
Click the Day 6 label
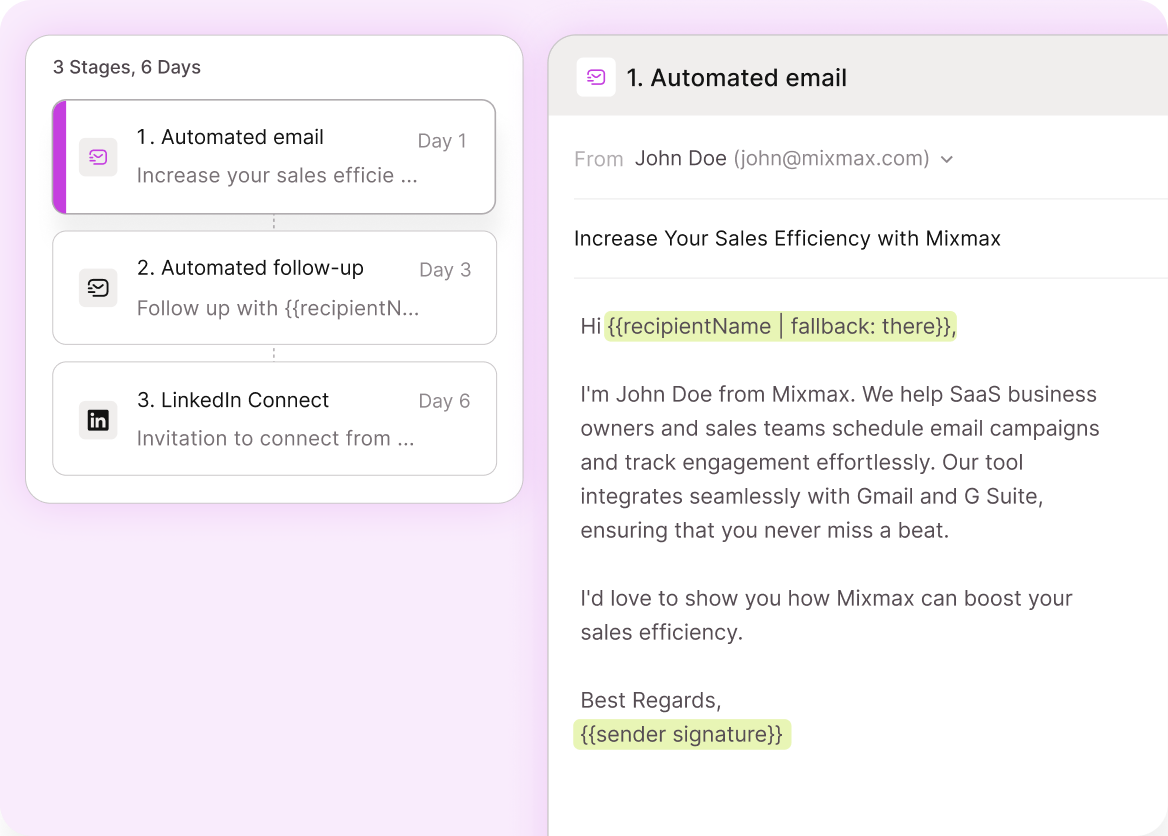click(x=444, y=401)
